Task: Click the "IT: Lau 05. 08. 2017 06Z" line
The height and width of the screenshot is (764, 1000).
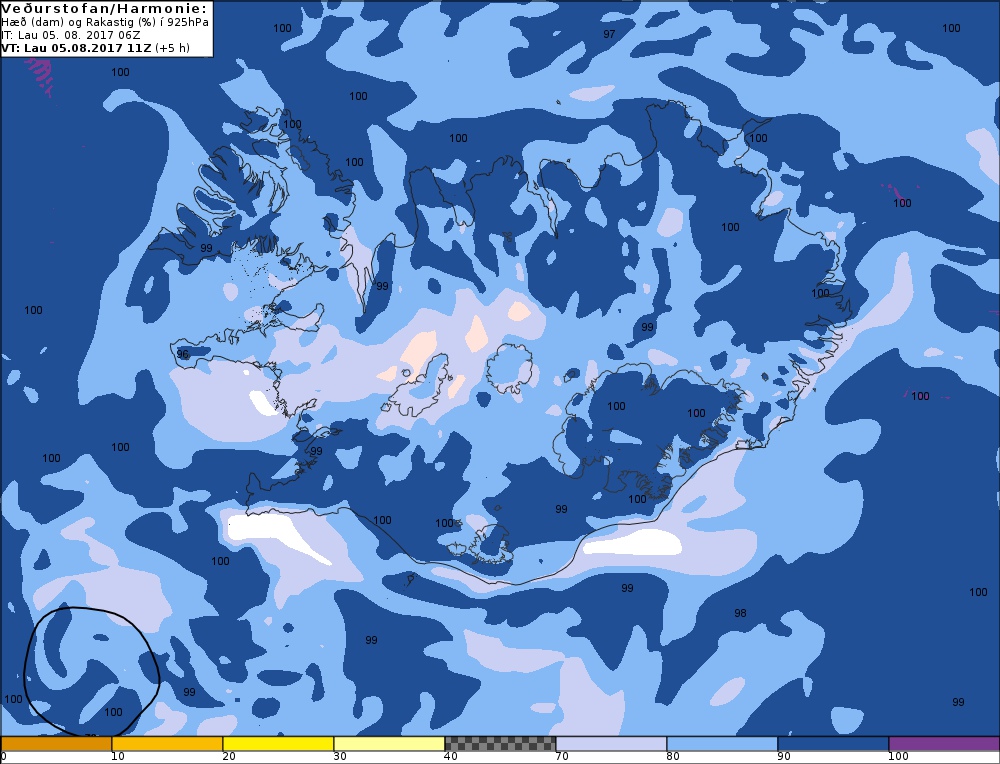Action: click(71, 35)
